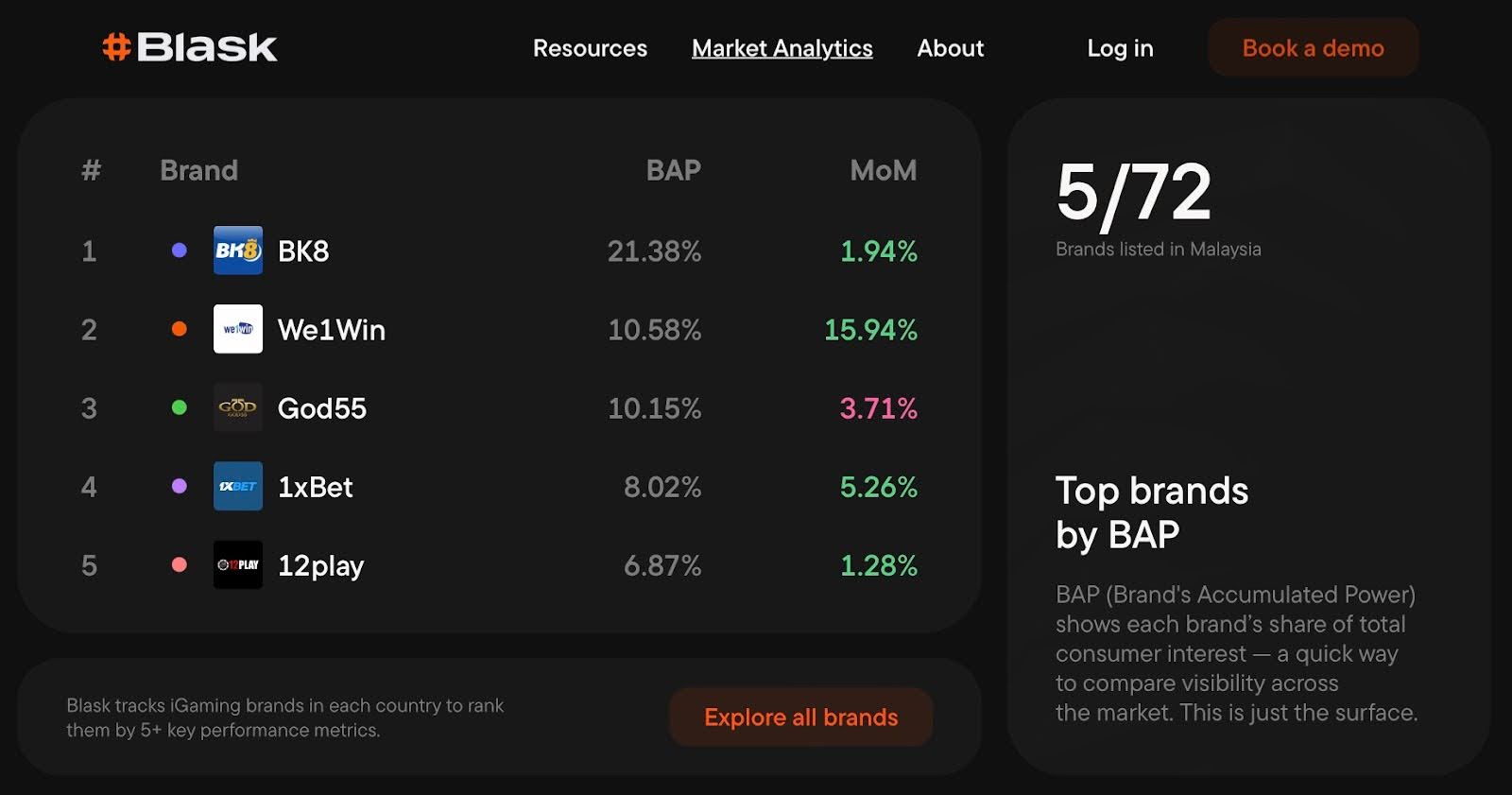1512x795 pixels.
Task: Click the pink color dot beside 12play
Action: (x=179, y=564)
